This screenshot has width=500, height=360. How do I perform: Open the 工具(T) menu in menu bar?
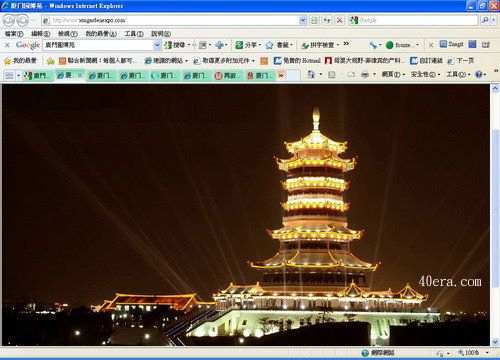pos(134,34)
